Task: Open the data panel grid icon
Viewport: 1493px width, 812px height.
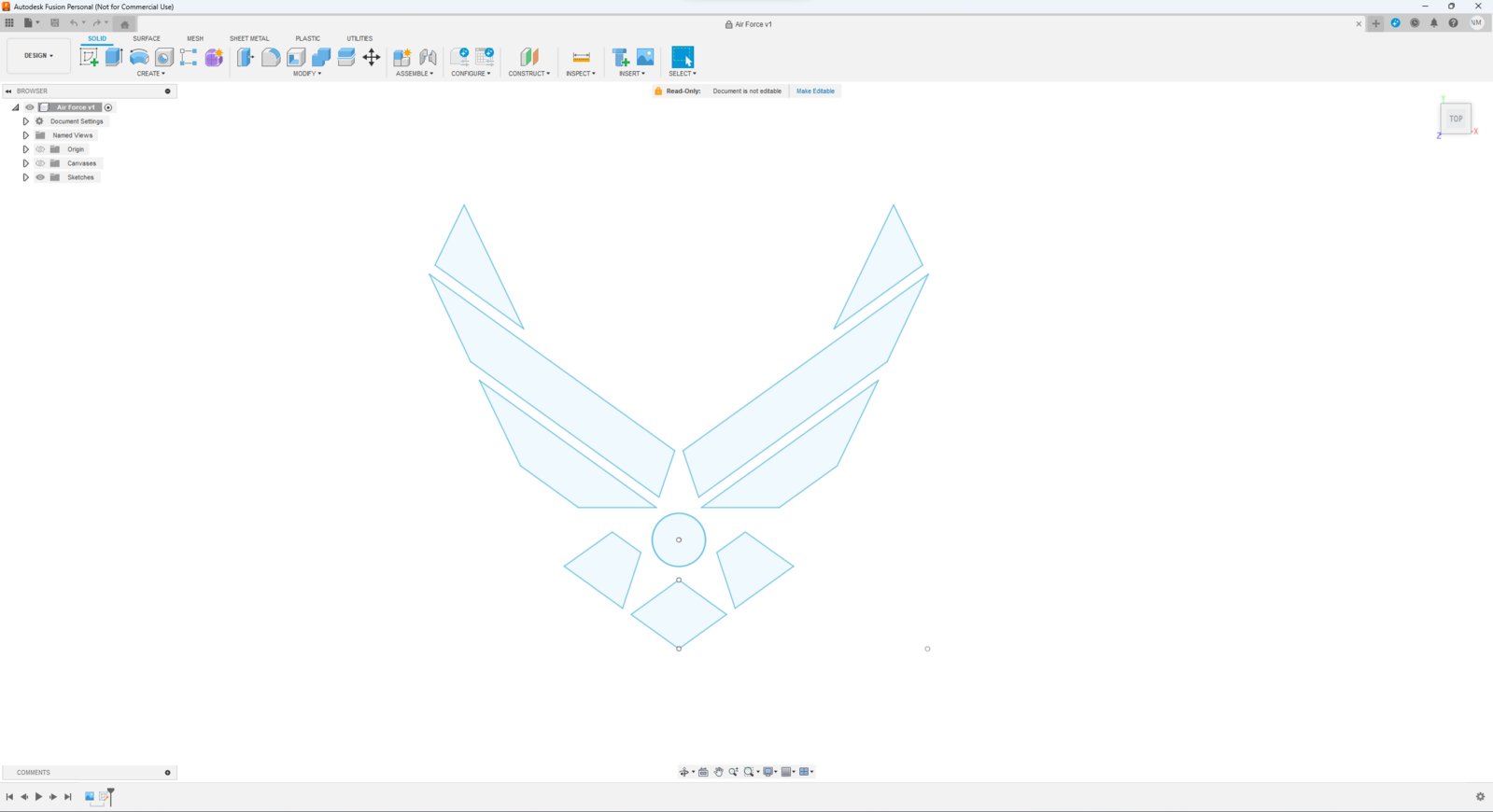Action: tap(9, 22)
